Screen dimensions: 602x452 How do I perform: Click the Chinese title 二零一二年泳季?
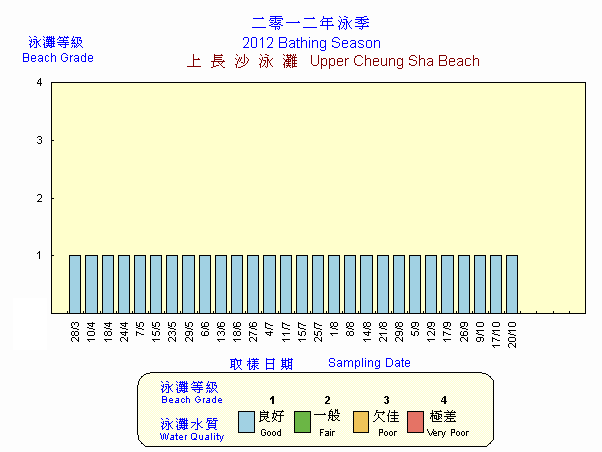pyautogui.click(x=311, y=23)
